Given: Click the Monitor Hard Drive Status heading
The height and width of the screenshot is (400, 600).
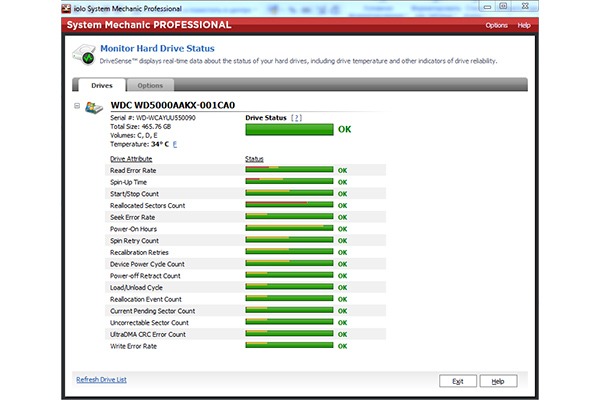Looking at the screenshot, I should [x=157, y=49].
